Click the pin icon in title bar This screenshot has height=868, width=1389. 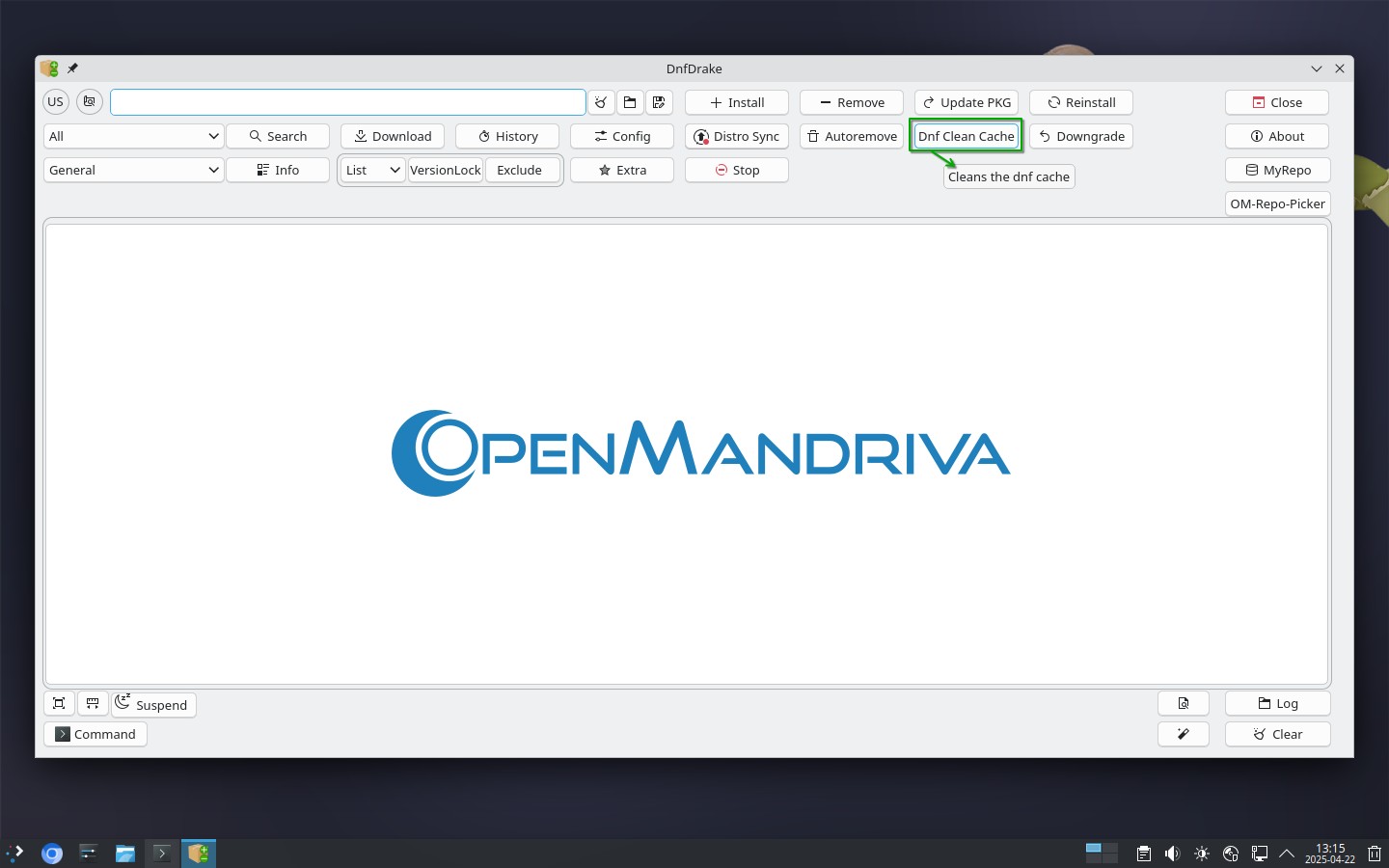click(x=72, y=68)
